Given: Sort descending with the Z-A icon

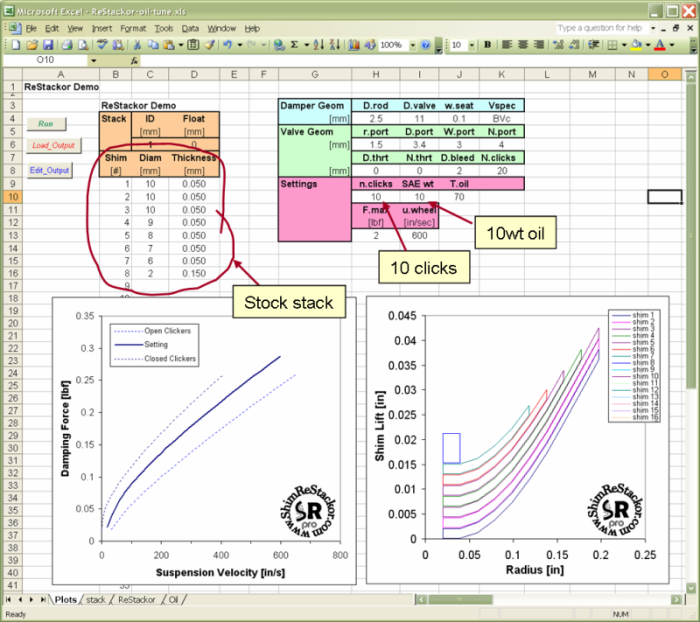Looking at the screenshot, I should pyautogui.click(x=335, y=45).
